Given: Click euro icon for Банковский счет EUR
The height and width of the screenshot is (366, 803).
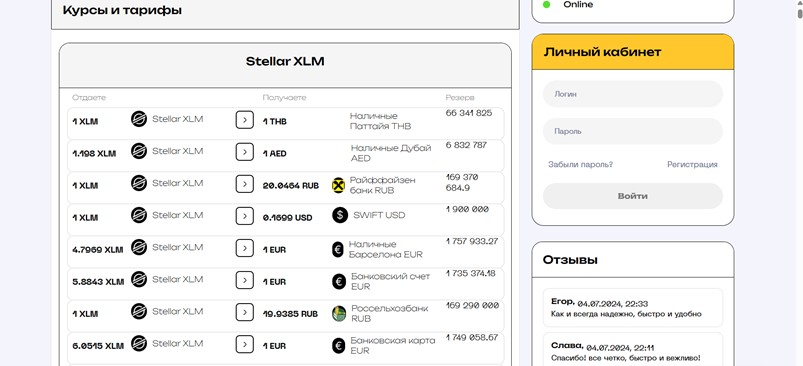Looking at the screenshot, I should tap(339, 282).
